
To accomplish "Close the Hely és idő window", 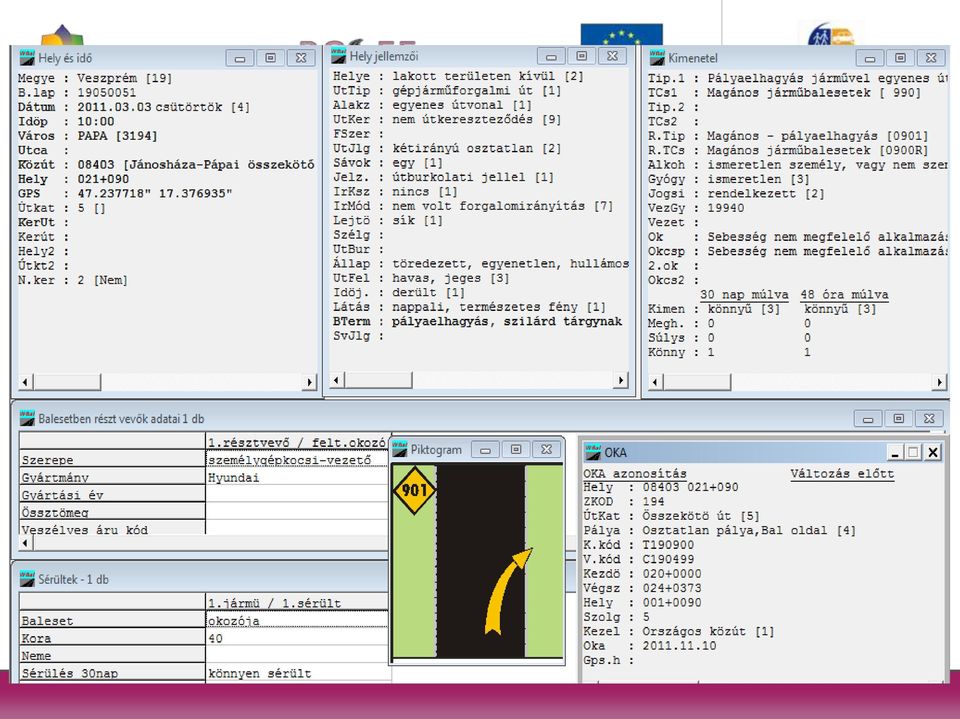I will click(x=301, y=58).
